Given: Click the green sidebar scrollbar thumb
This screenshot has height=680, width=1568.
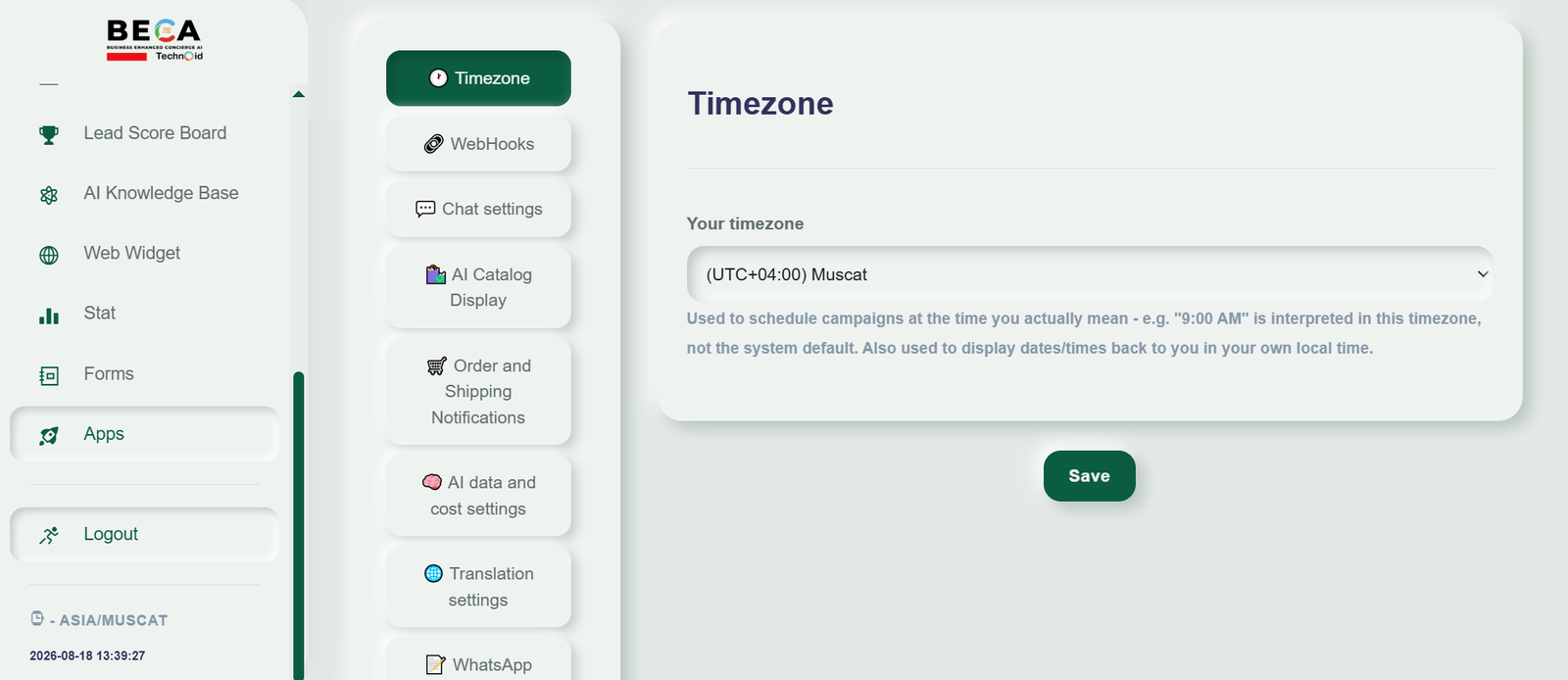Looking at the screenshot, I should [x=299, y=525].
